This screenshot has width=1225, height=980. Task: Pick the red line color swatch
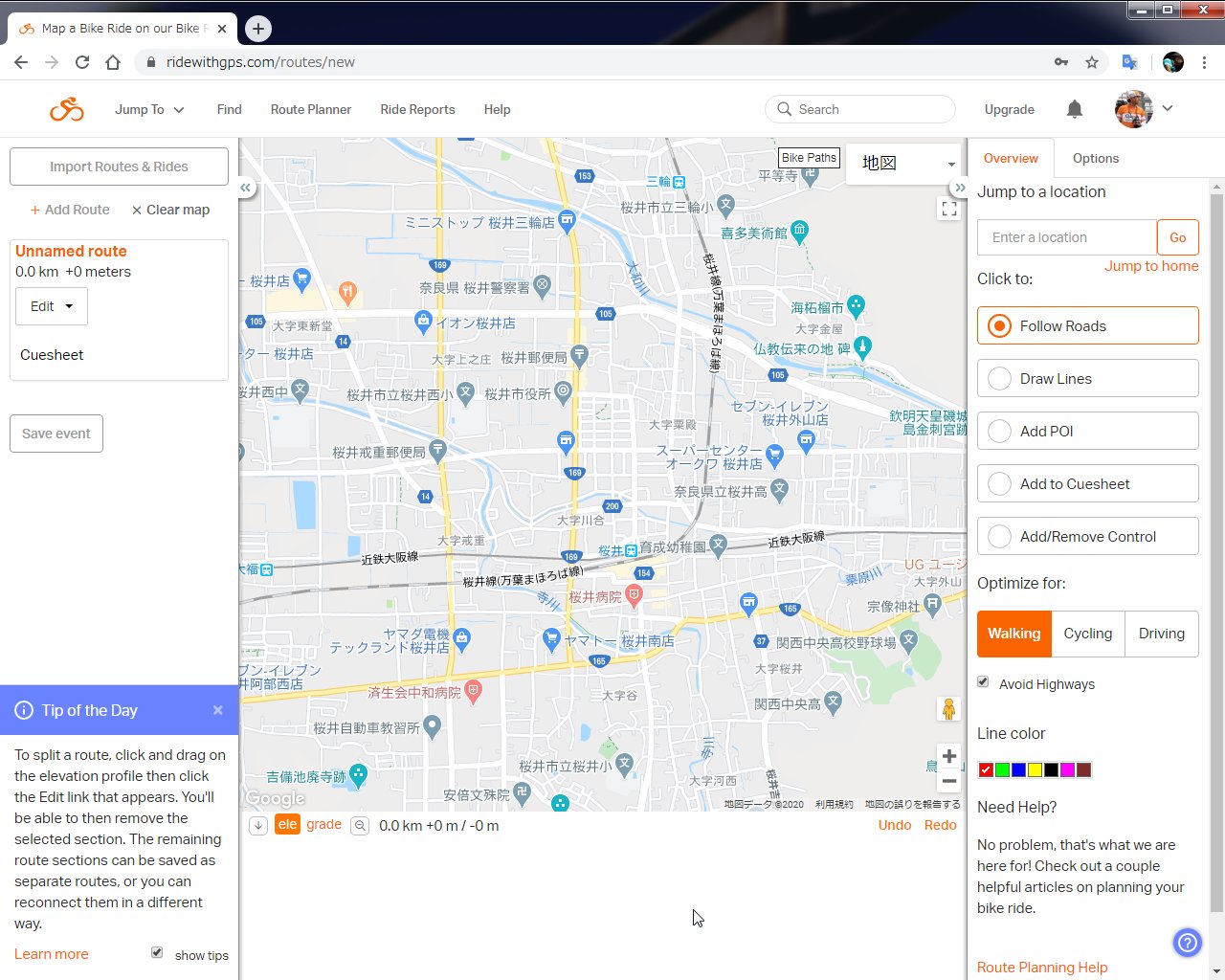pyautogui.click(x=986, y=769)
